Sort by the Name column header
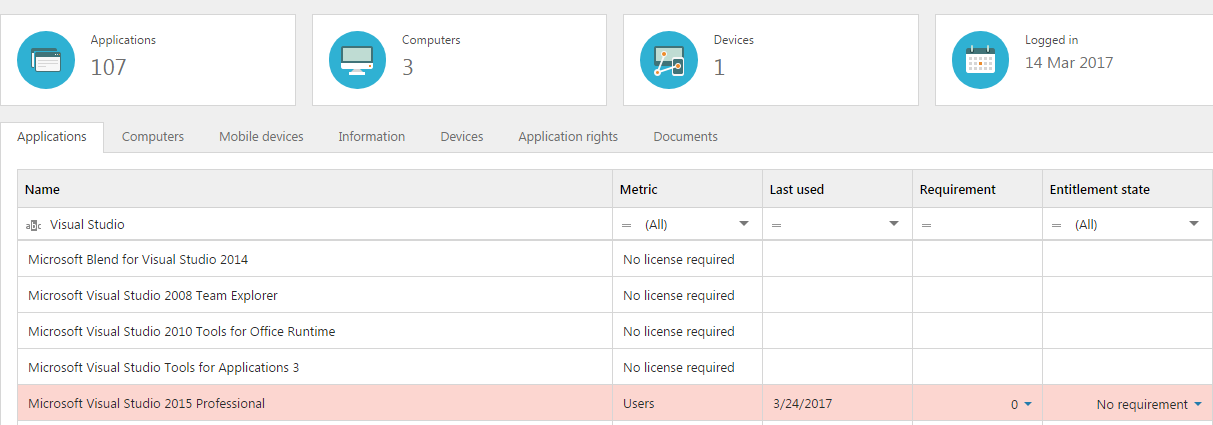This screenshot has height=425, width=1213. (x=315, y=189)
